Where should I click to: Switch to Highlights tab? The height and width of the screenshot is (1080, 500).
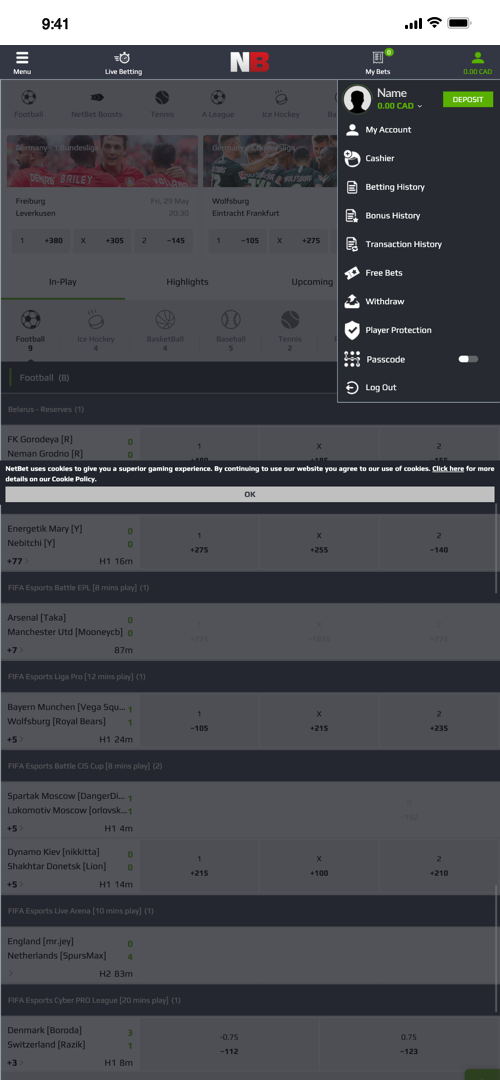pos(187,282)
